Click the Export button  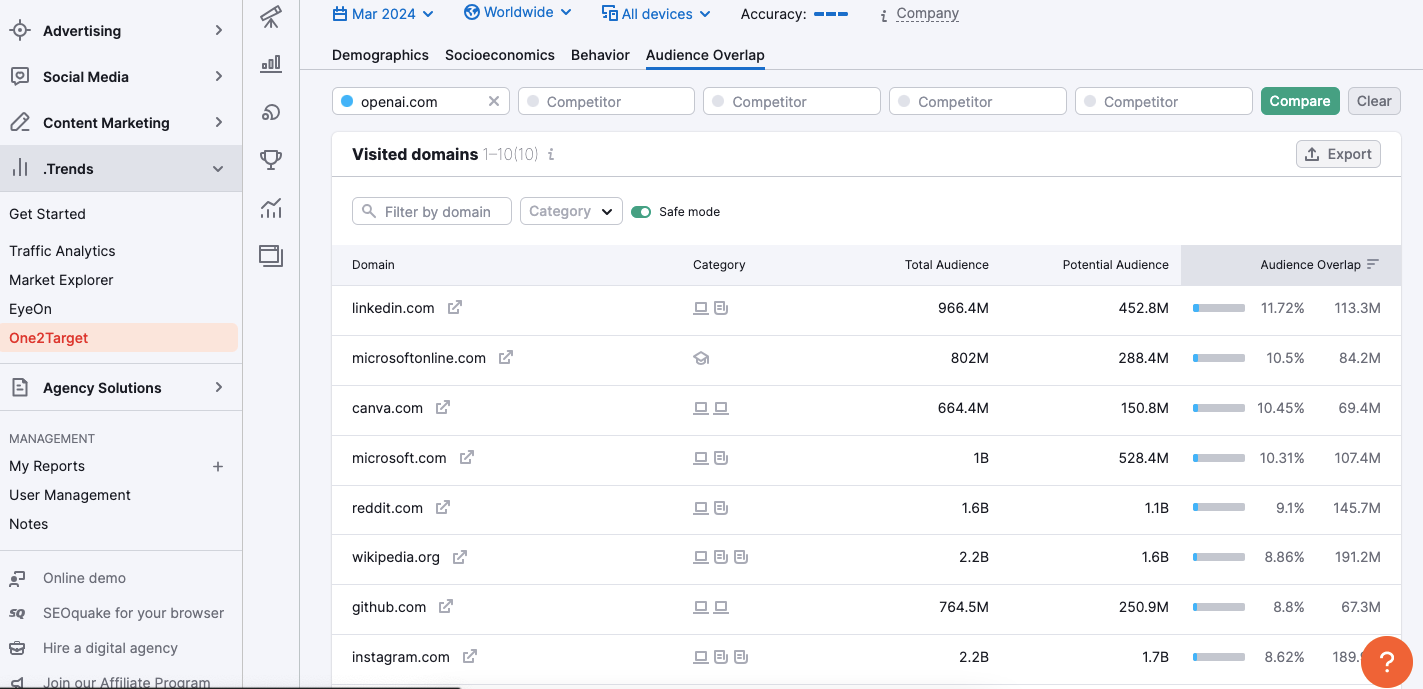(1338, 154)
